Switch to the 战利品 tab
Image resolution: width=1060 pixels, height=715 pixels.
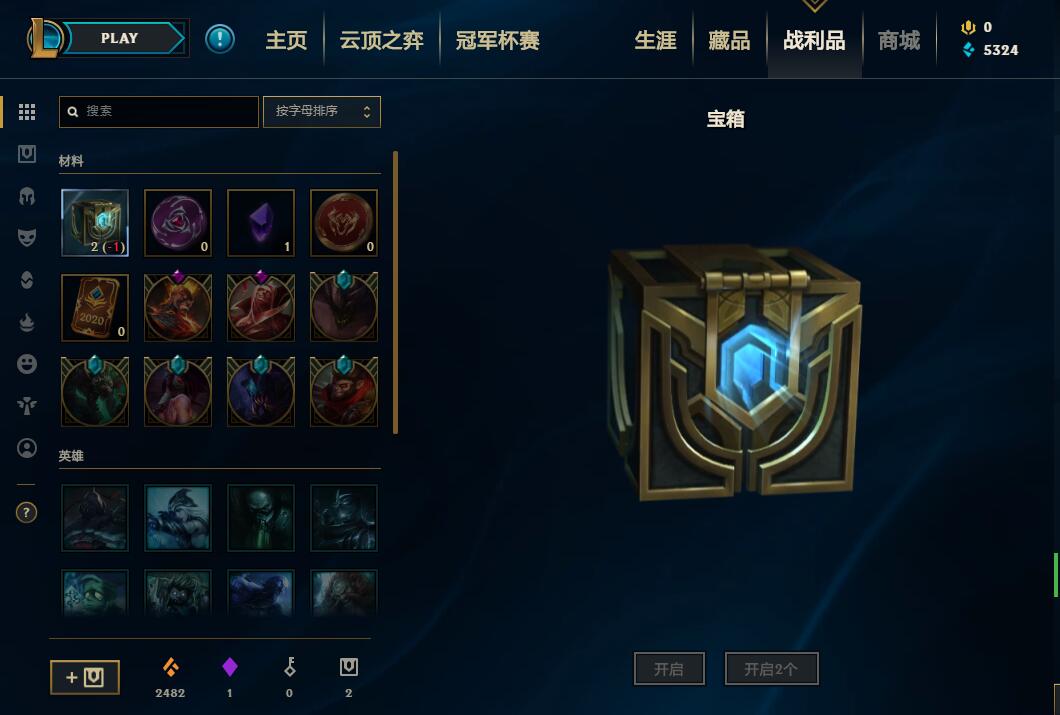pyautogui.click(x=814, y=41)
